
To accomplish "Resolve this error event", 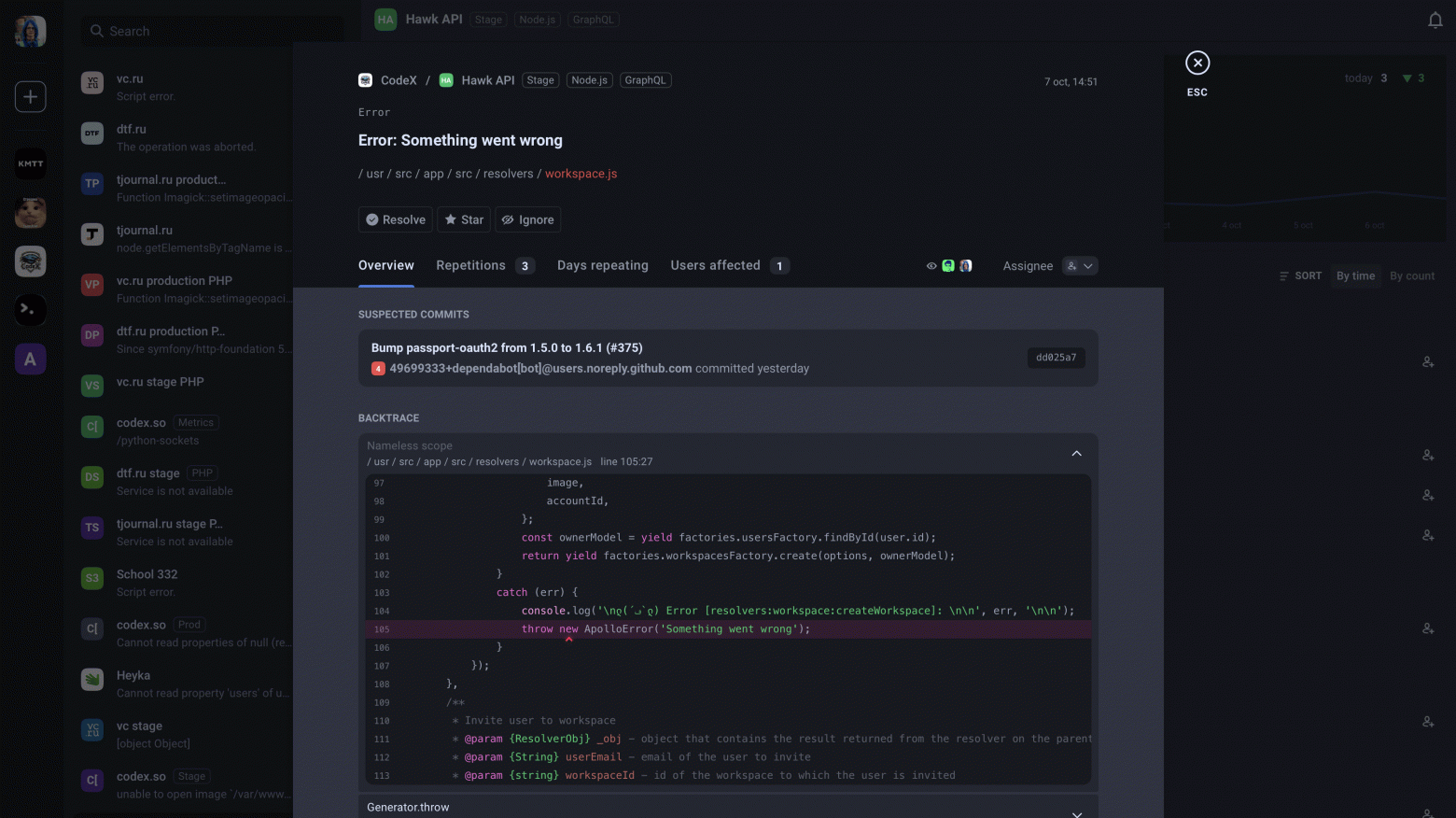I will 396,219.
